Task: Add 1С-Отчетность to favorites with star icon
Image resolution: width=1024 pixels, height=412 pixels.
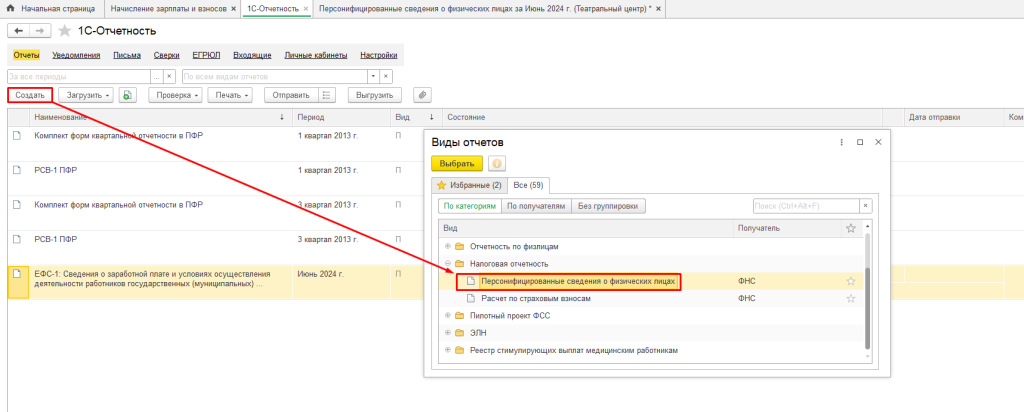Action: 65,31
